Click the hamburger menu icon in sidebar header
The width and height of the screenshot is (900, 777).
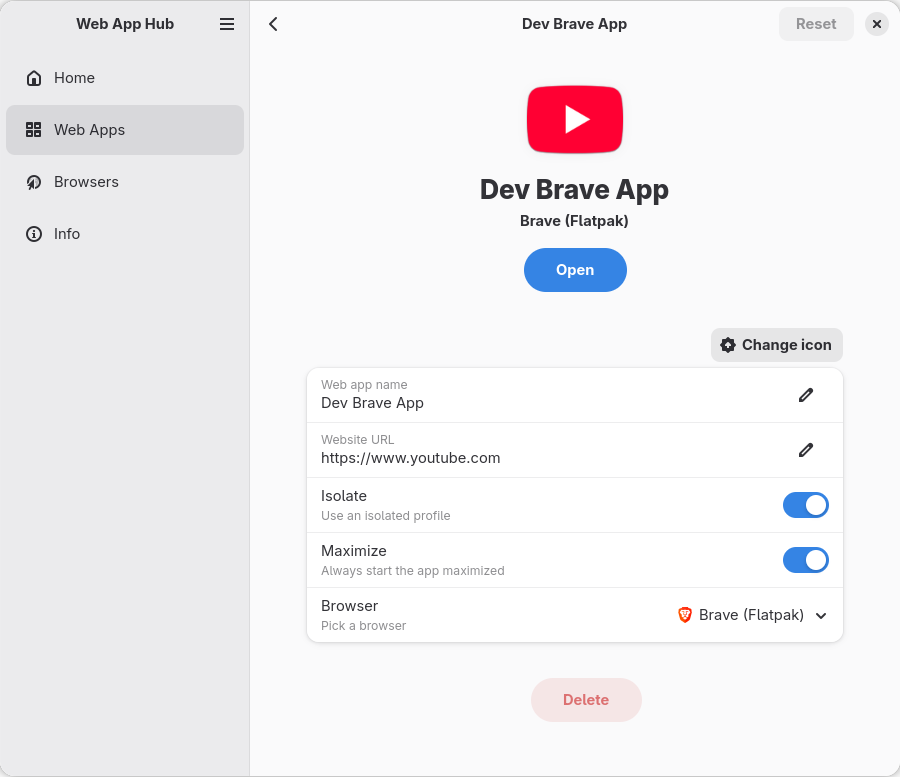(227, 24)
